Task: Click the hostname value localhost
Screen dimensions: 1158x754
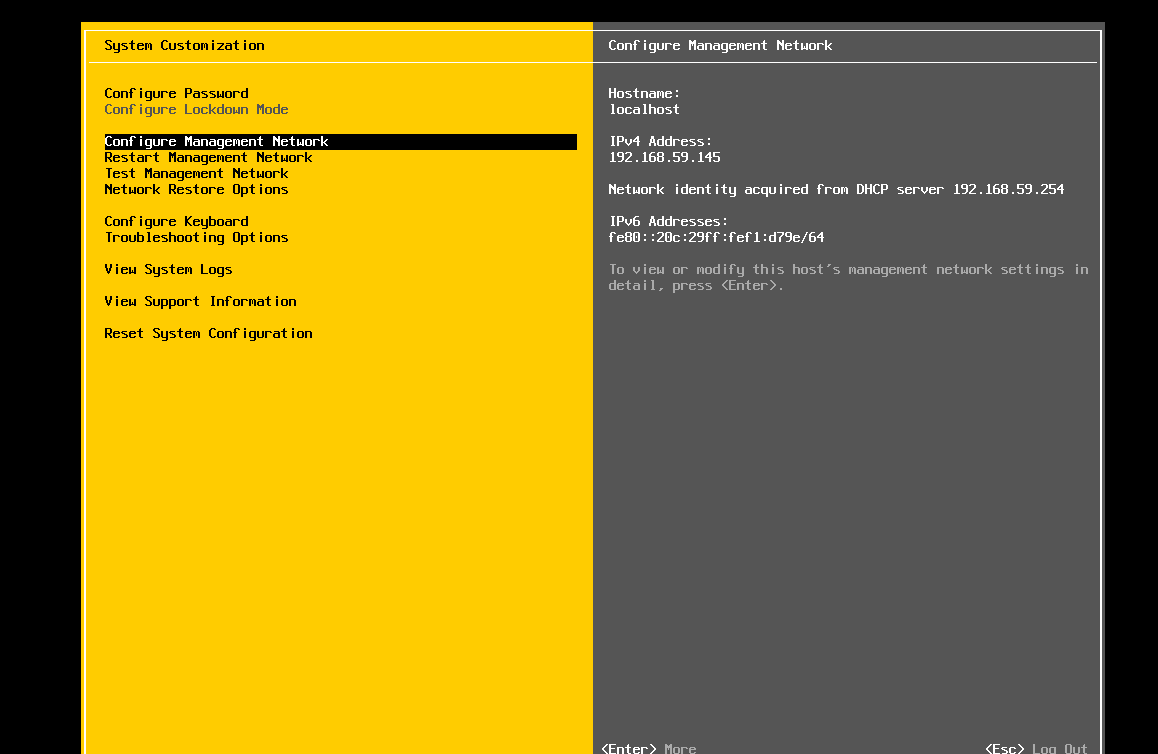Action: pyautogui.click(x=644, y=109)
